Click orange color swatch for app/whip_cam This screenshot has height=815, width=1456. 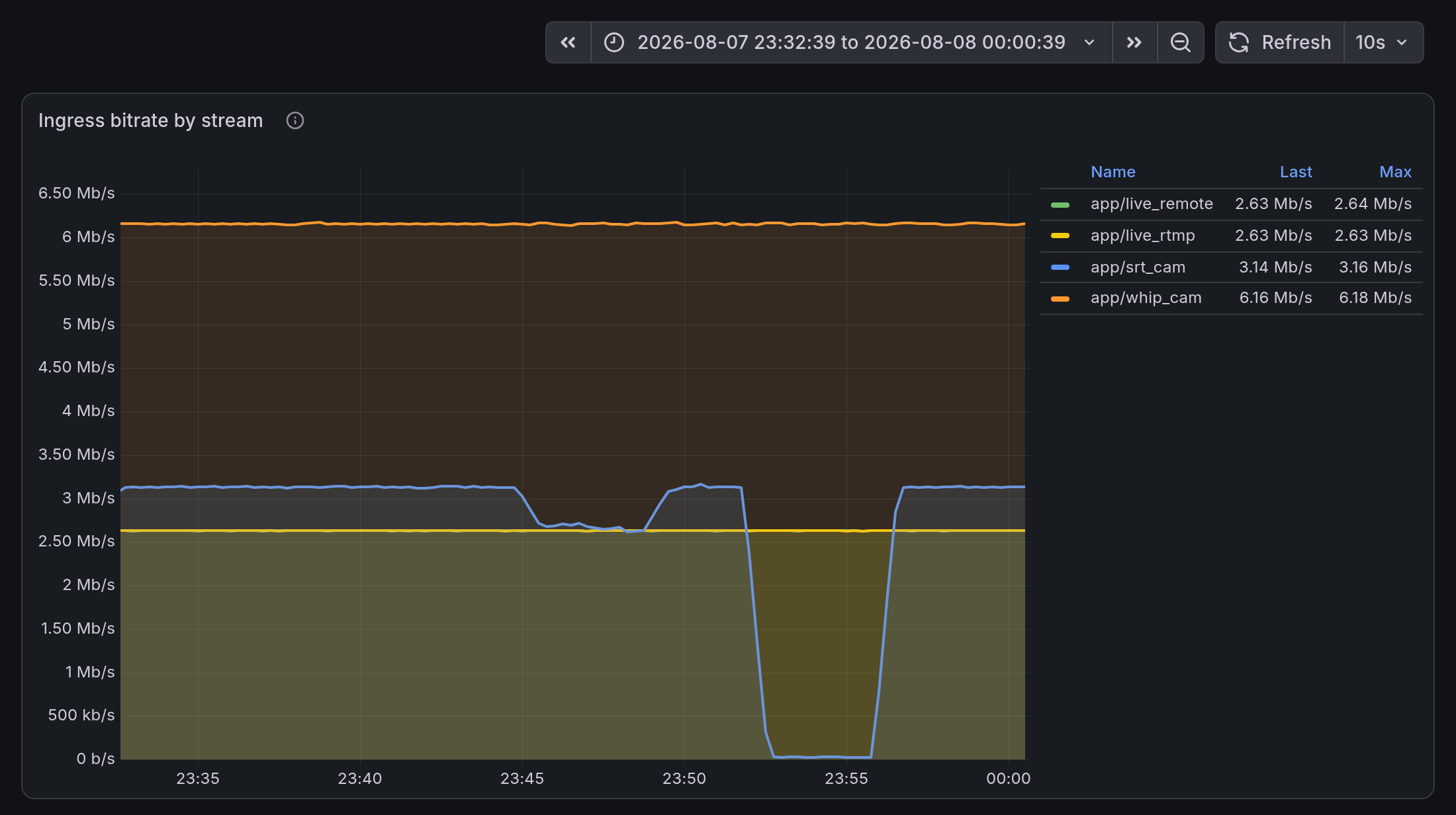click(1060, 298)
